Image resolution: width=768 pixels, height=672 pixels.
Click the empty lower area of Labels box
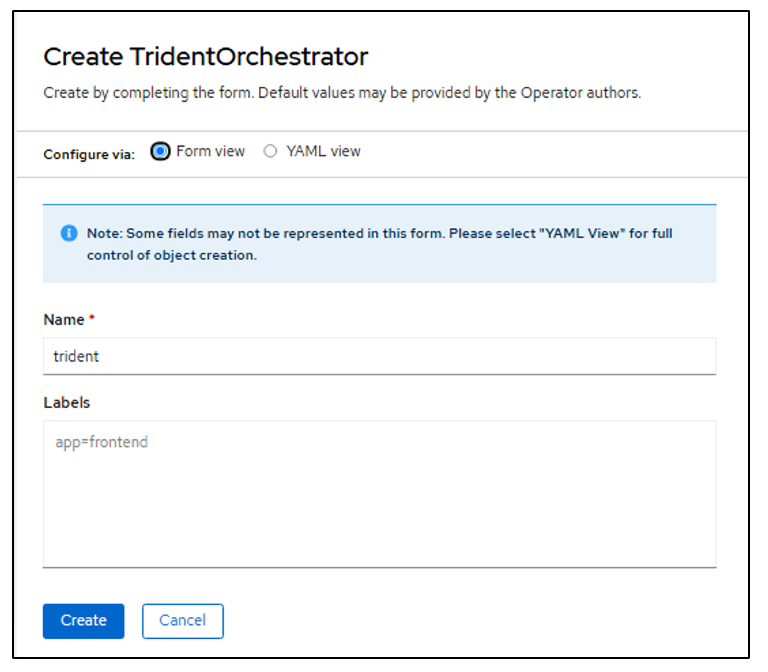click(x=380, y=530)
